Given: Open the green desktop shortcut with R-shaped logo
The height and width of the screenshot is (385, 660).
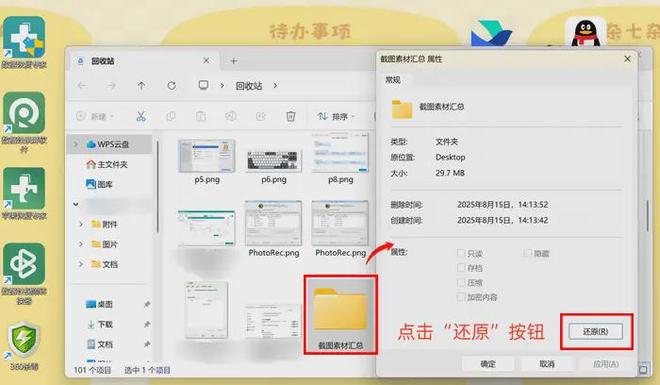Looking at the screenshot, I should (24, 113).
